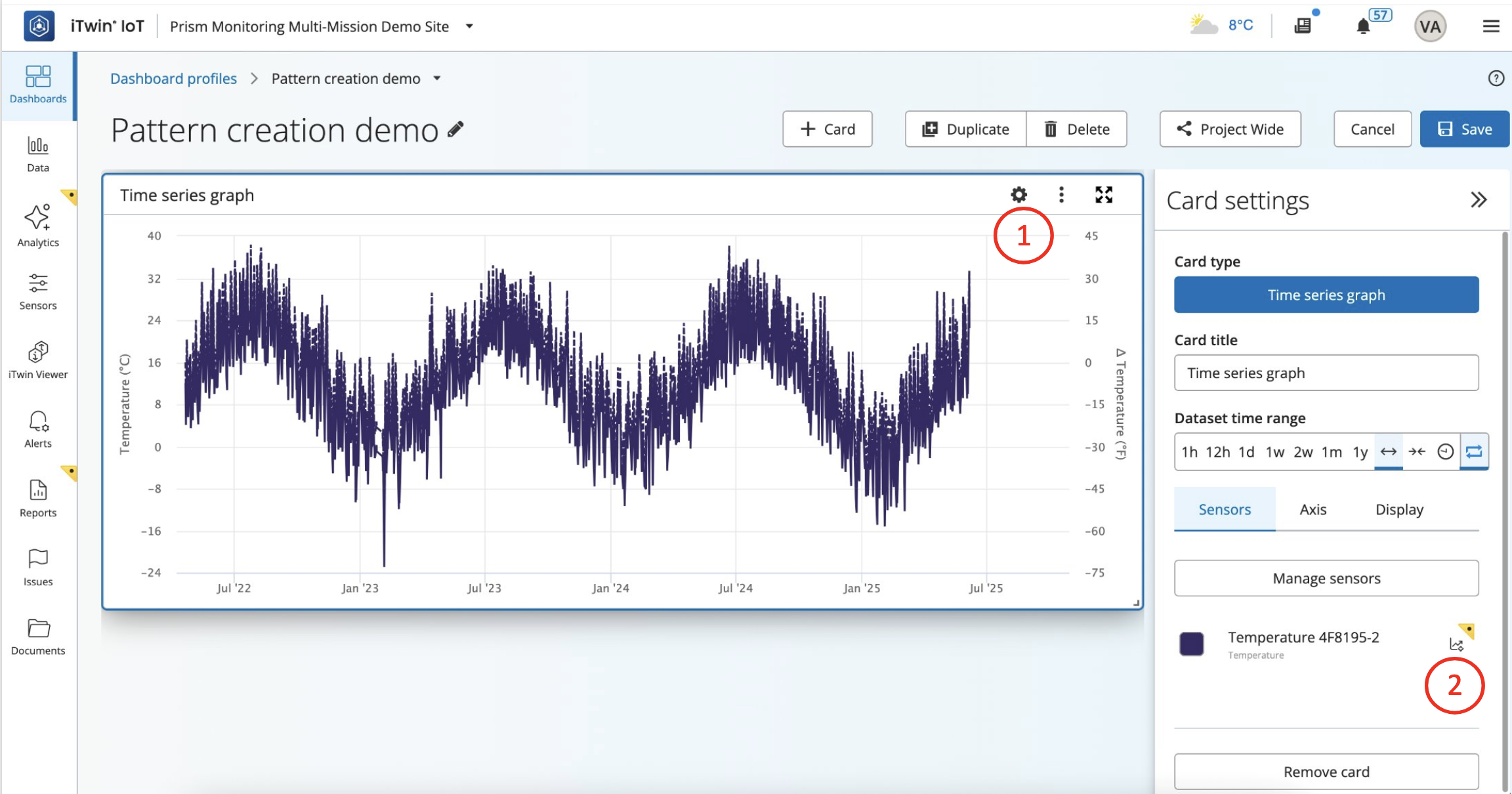Viewport: 1512px width, 794px height.
Task: Open the pattern analysis icon on Temperature 4F8195-2
Action: [1457, 644]
